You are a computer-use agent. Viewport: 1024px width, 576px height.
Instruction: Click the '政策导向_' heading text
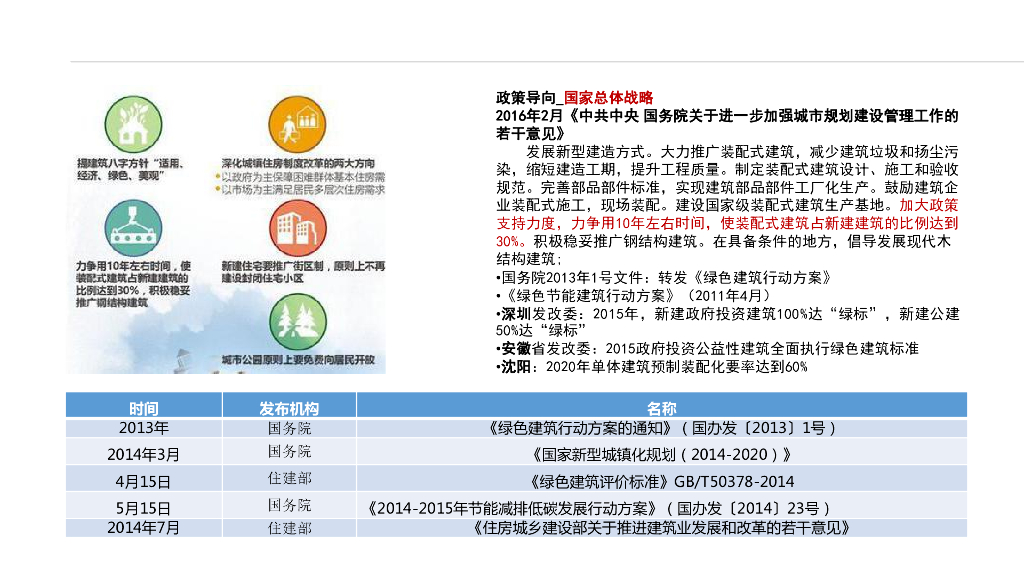coord(529,98)
